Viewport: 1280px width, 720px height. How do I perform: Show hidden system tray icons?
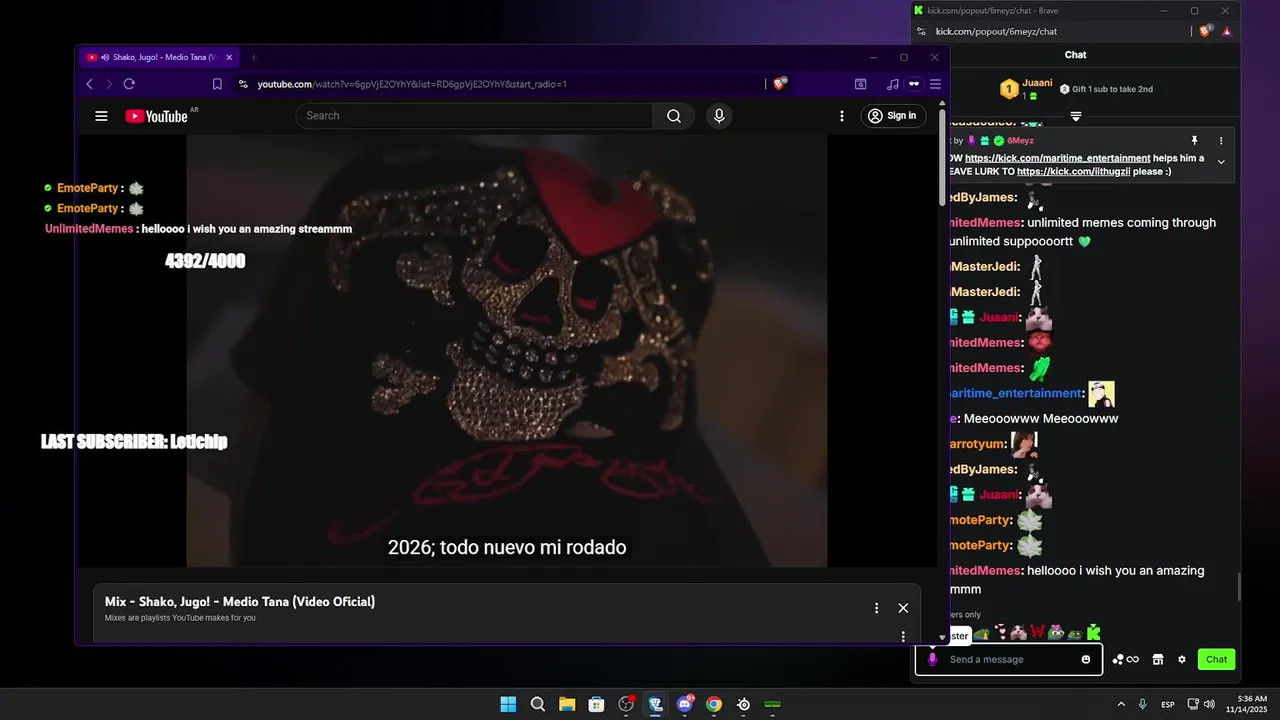(x=1121, y=704)
